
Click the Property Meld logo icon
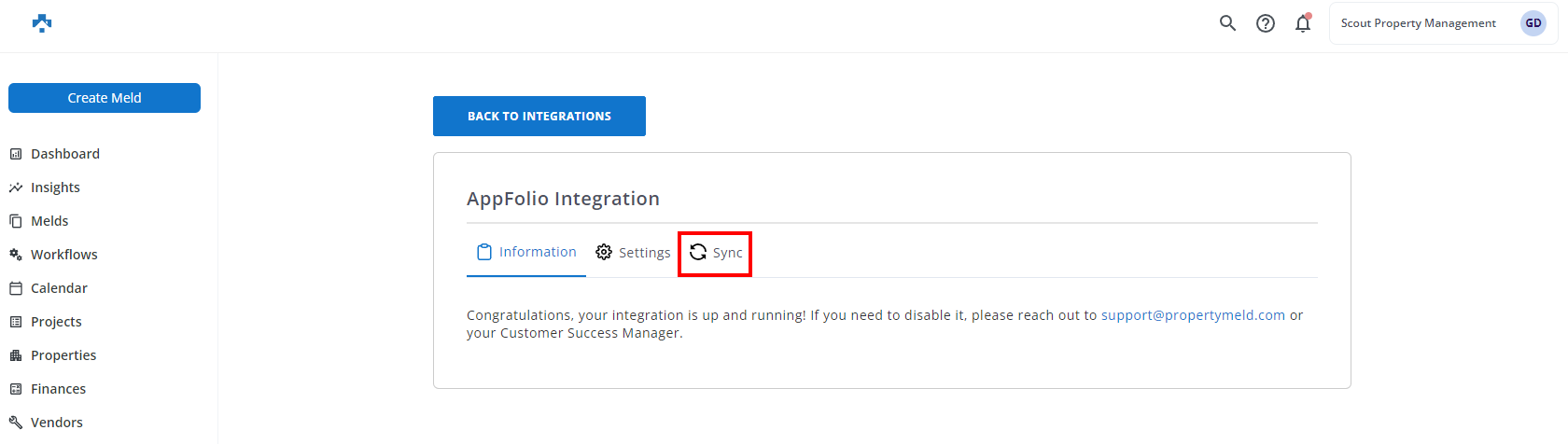pyautogui.click(x=42, y=23)
